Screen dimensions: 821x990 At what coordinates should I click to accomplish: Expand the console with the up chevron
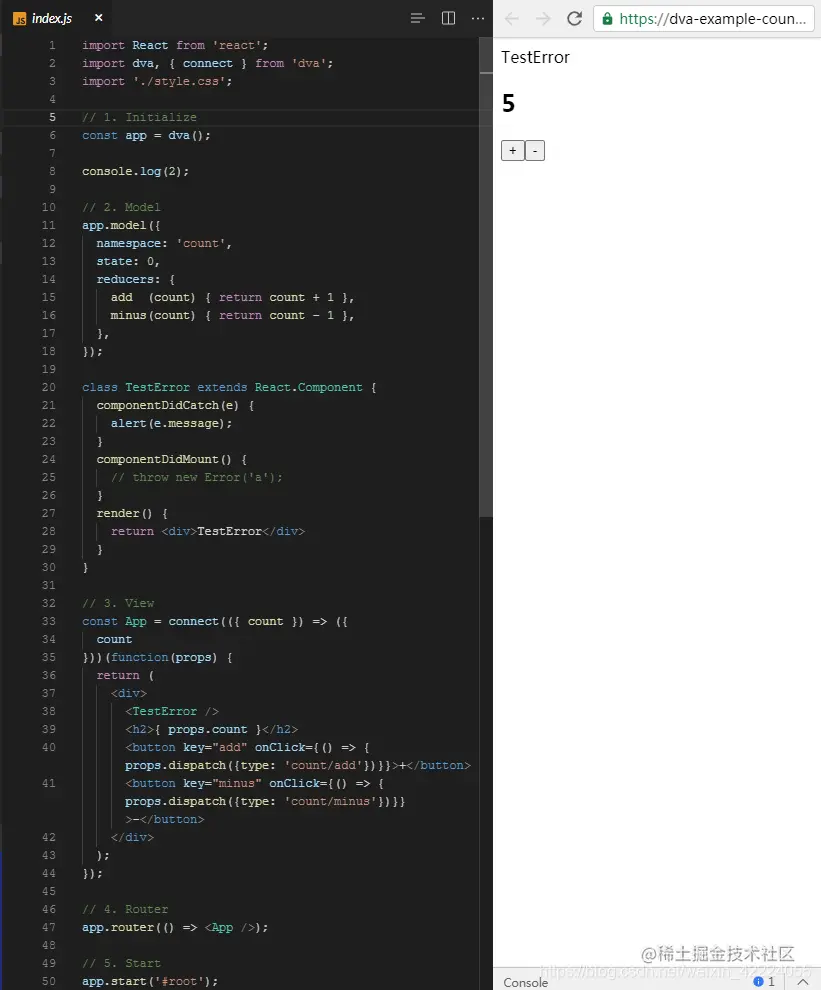803,982
